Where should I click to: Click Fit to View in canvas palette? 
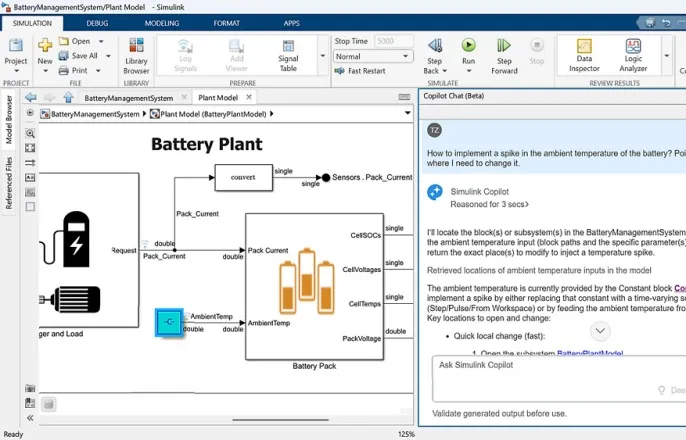[x=30, y=148]
